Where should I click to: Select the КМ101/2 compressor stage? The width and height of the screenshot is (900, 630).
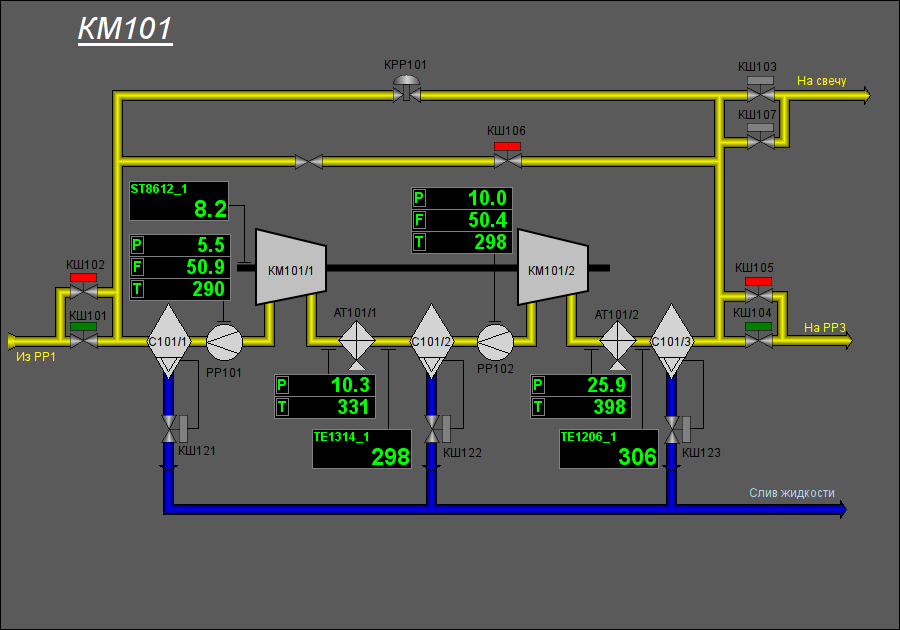point(553,267)
